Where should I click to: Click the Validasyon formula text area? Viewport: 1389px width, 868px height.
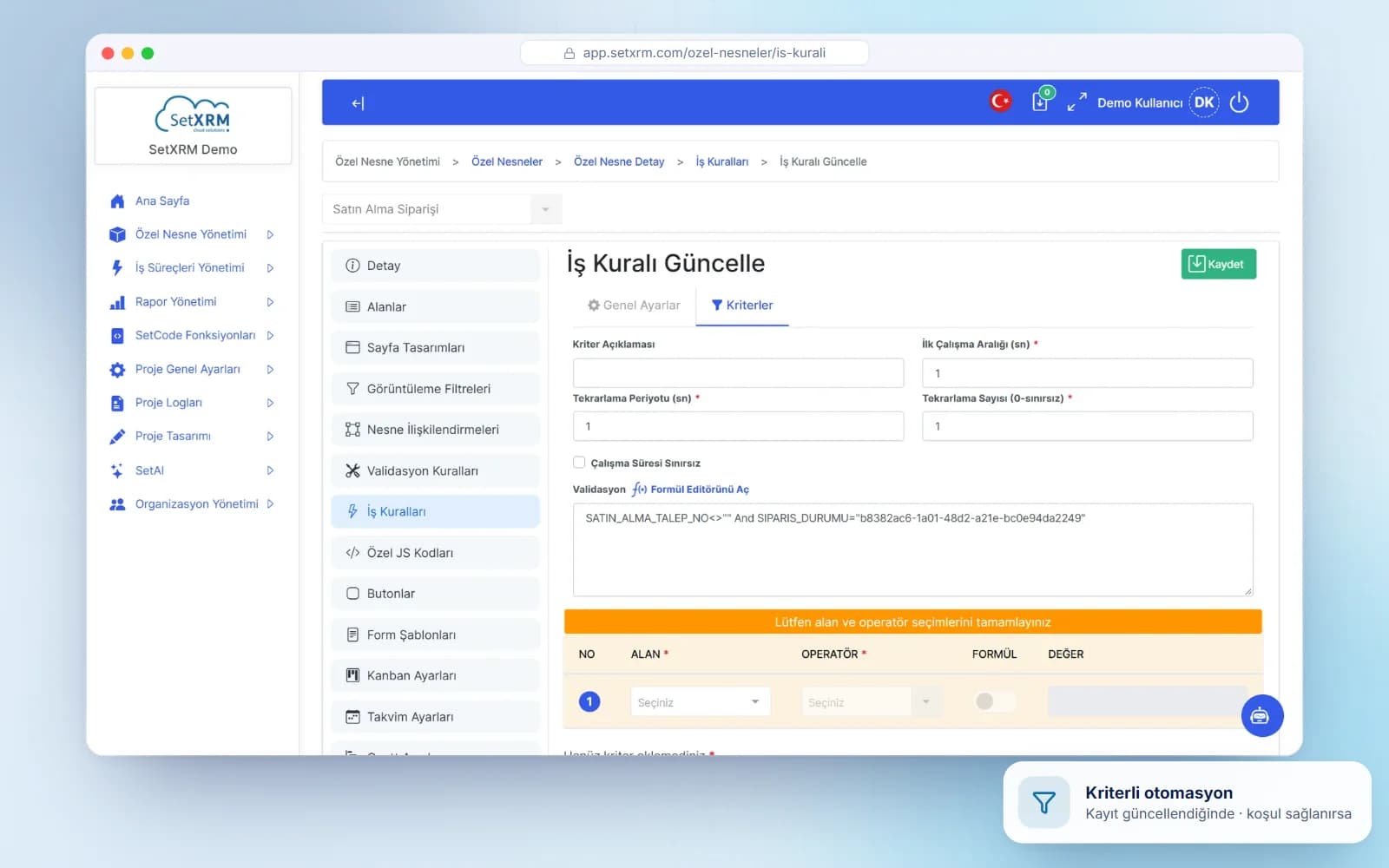(x=912, y=549)
